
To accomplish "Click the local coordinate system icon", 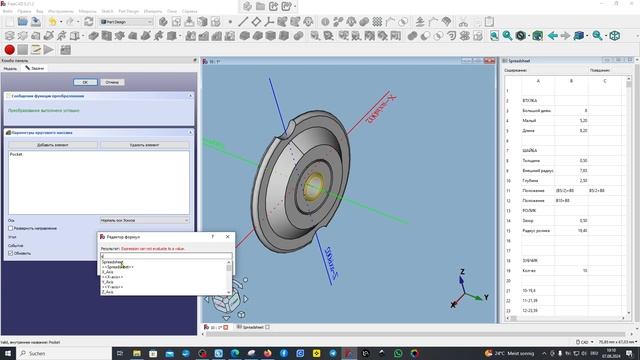I will [x=269, y=22].
